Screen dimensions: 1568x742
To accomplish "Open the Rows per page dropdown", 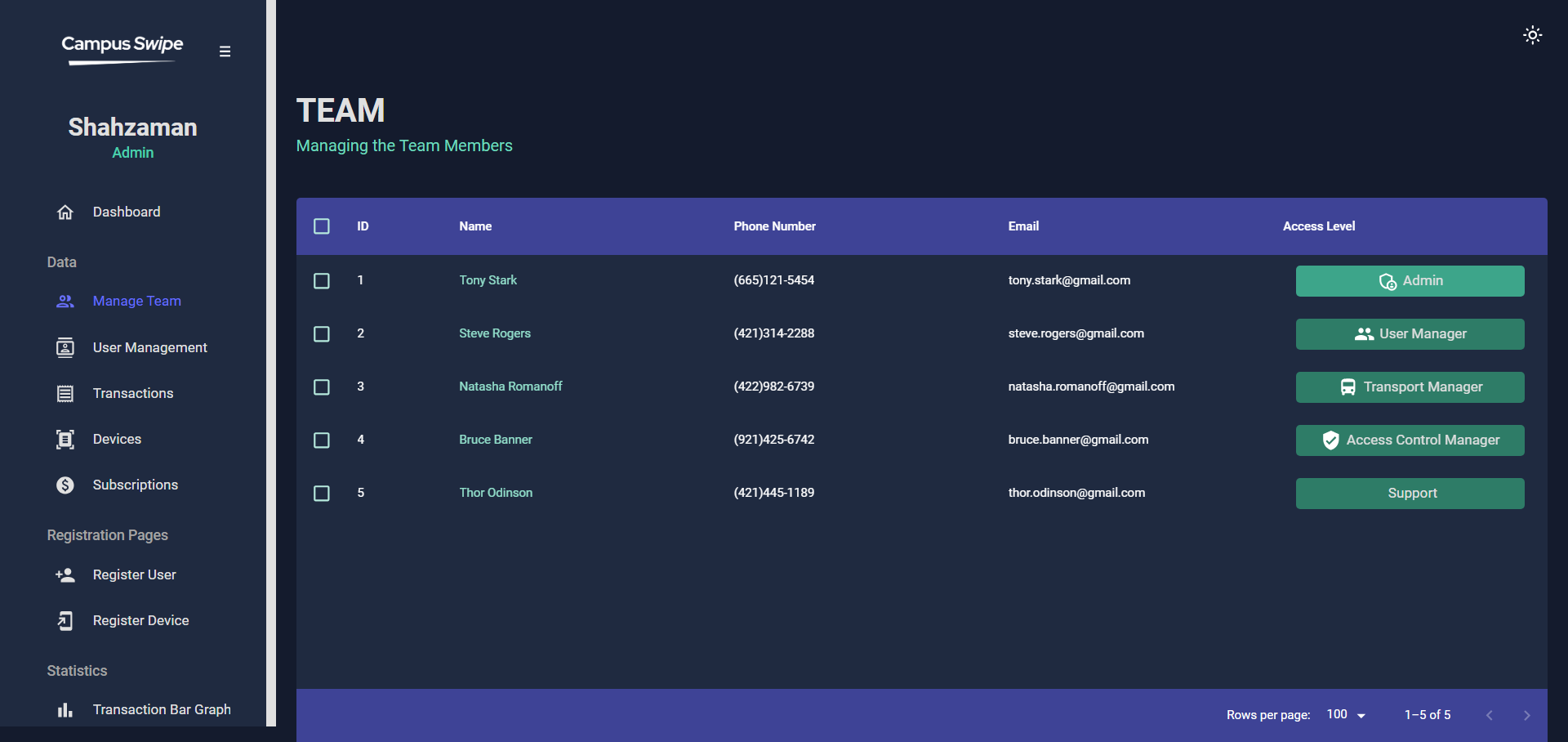I will 1346,715.
